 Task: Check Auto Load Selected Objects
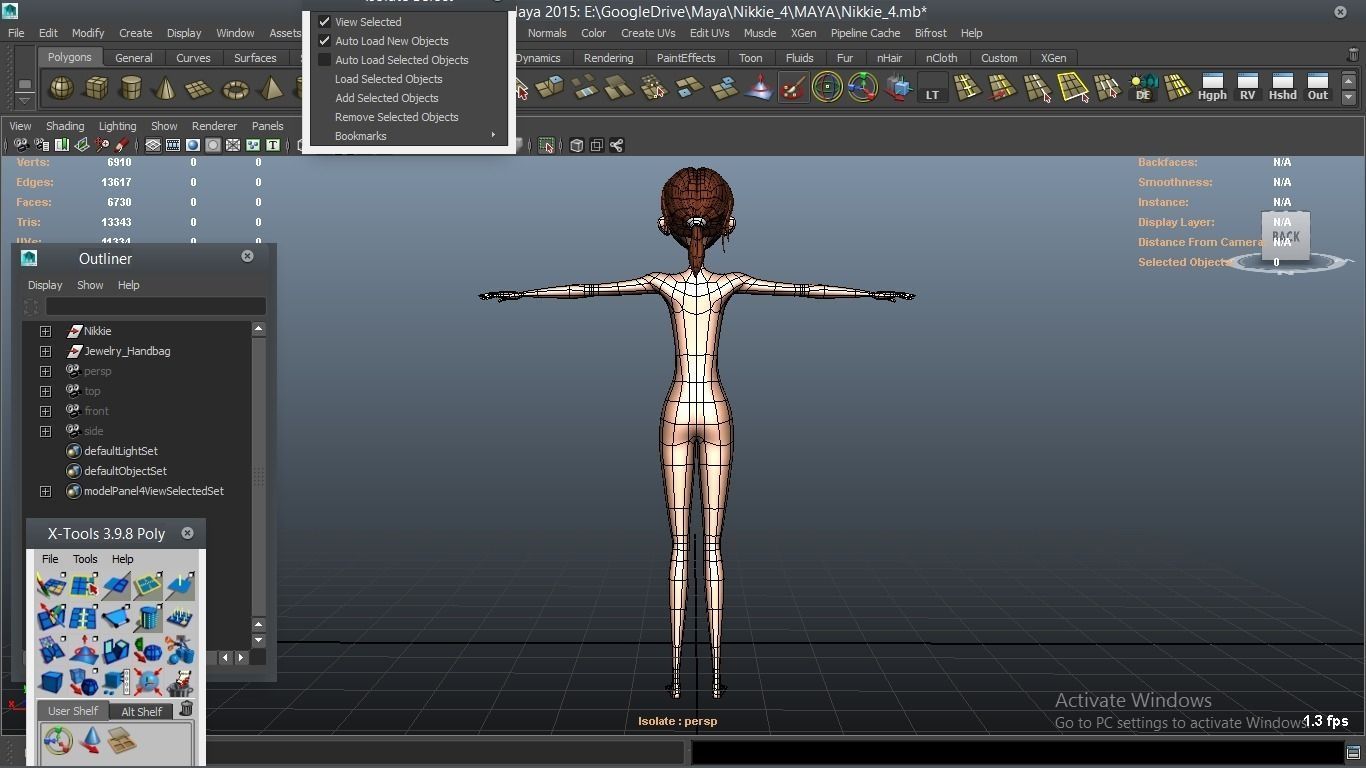click(324, 60)
